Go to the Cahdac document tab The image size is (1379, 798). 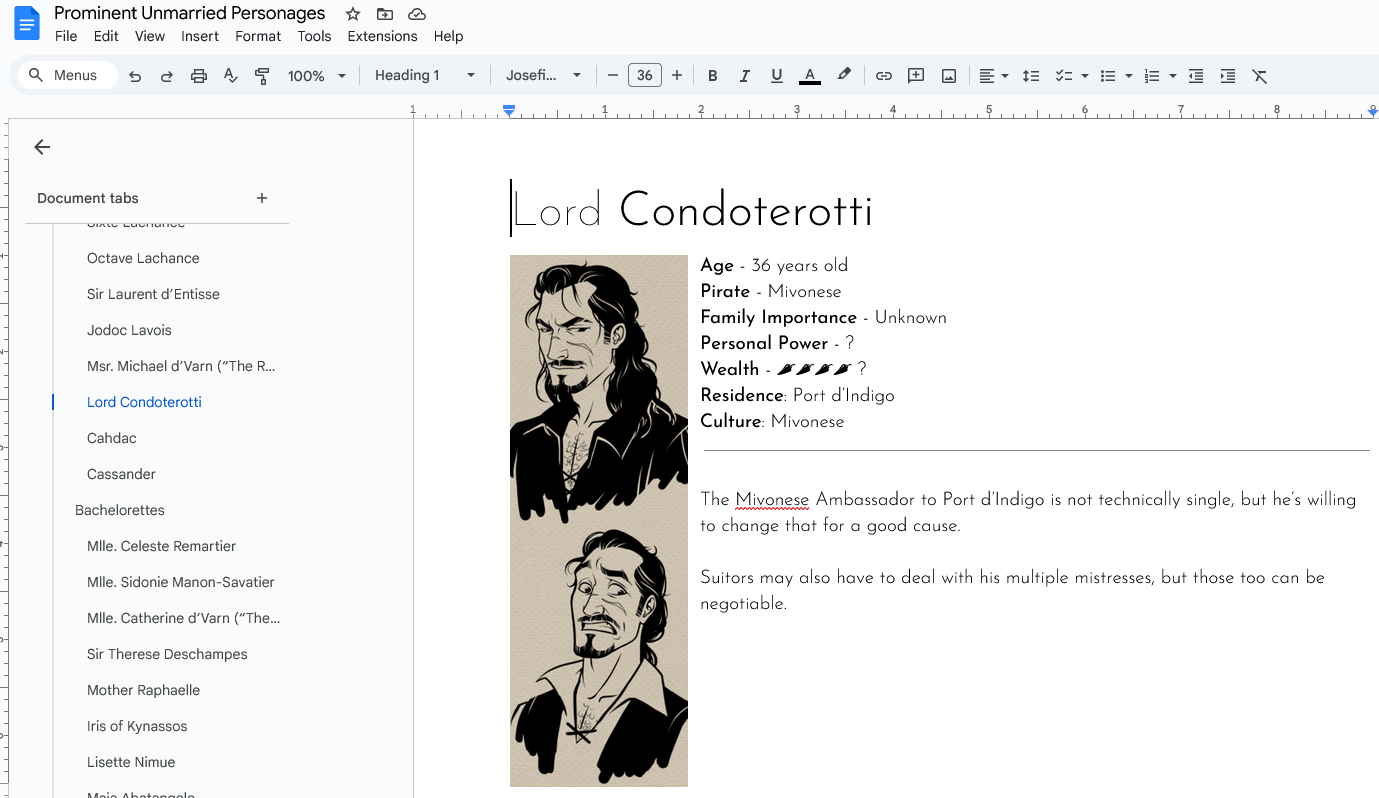coord(112,438)
